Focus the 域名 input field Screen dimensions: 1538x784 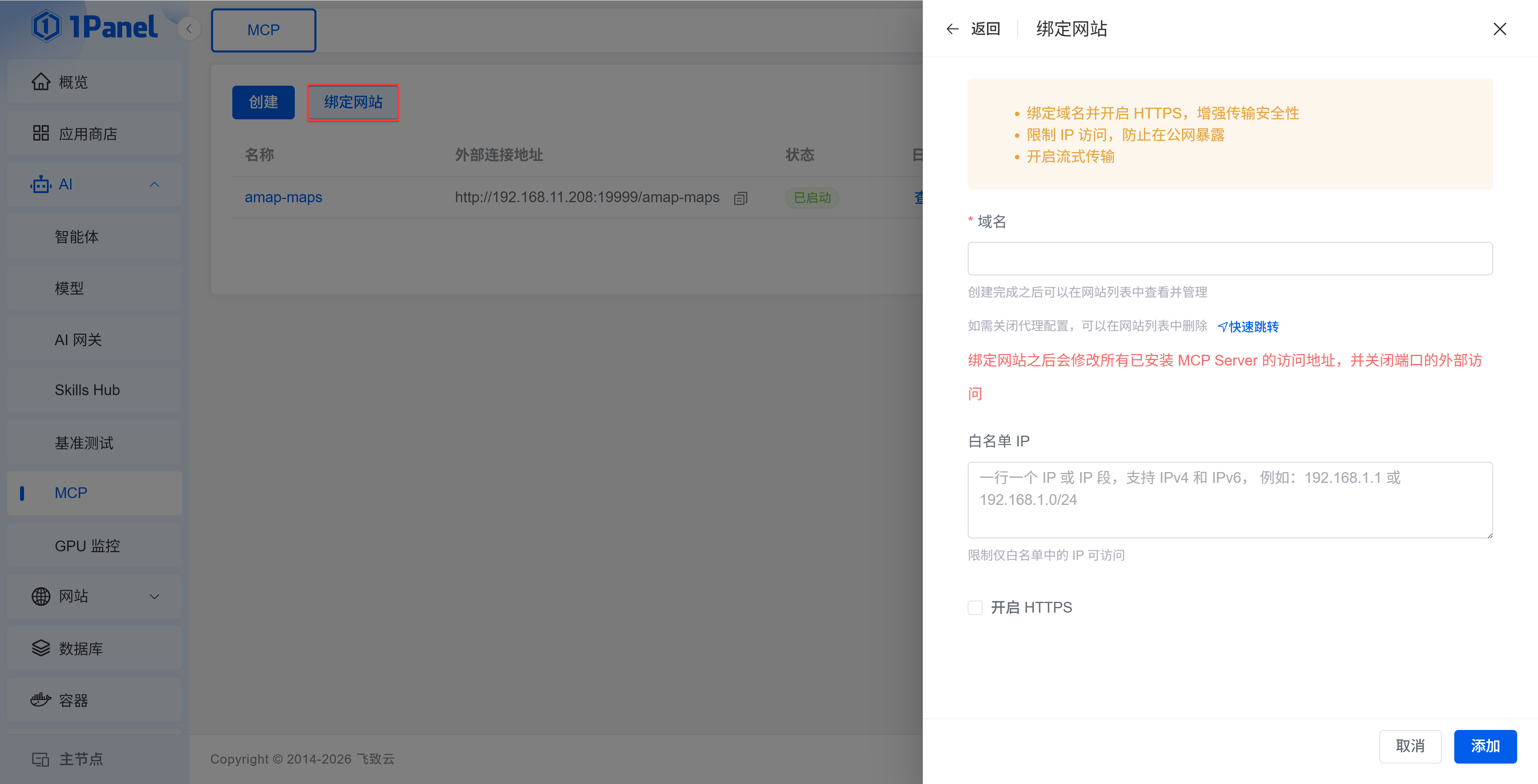click(1230, 259)
